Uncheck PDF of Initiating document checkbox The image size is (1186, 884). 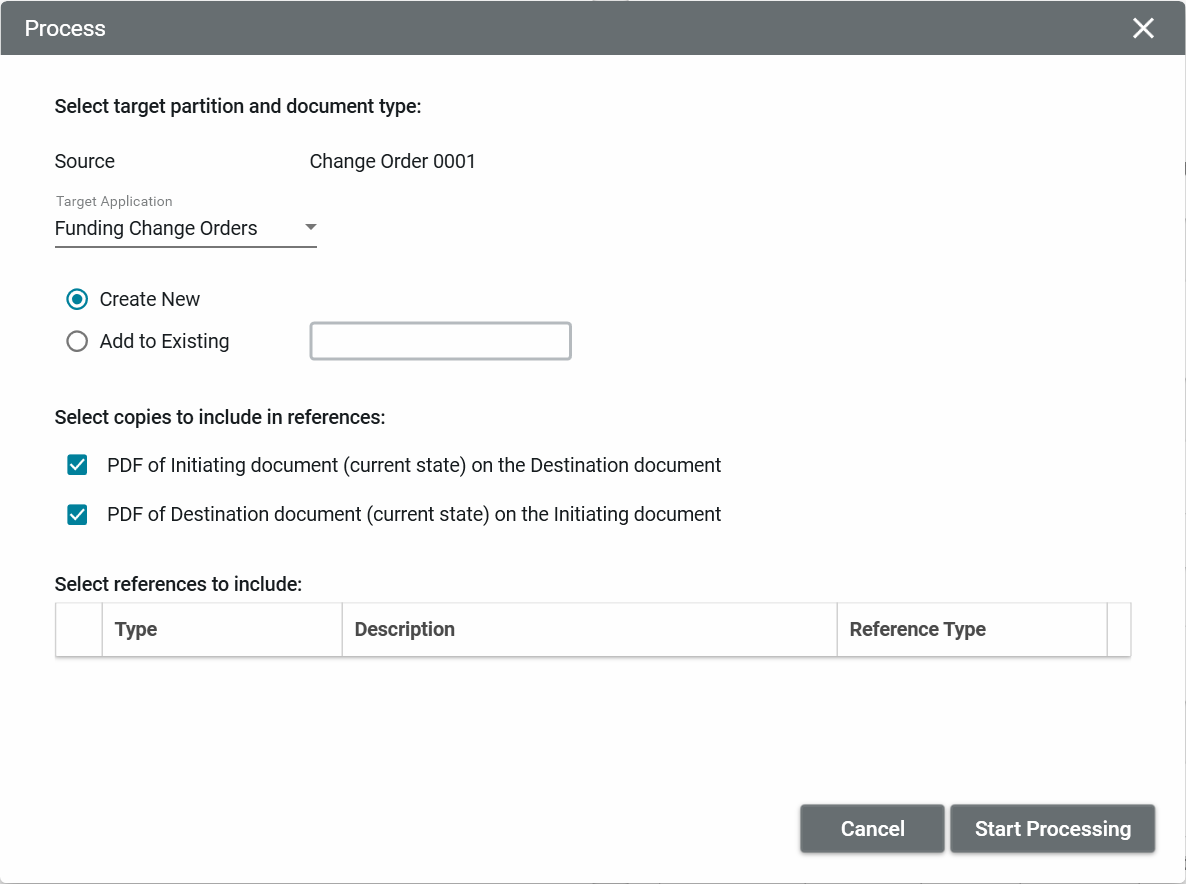(77, 465)
